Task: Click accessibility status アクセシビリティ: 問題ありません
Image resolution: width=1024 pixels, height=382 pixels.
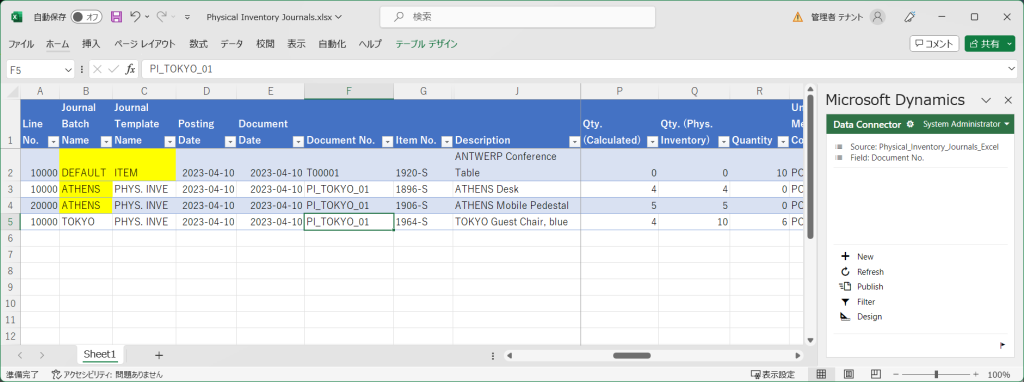Action: [x=107, y=375]
